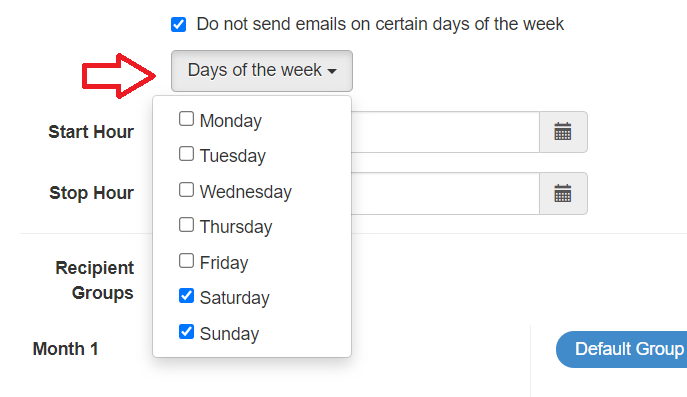Screen dimensions: 687x397
Task: Check the Tuesday checkbox
Action: point(186,154)
